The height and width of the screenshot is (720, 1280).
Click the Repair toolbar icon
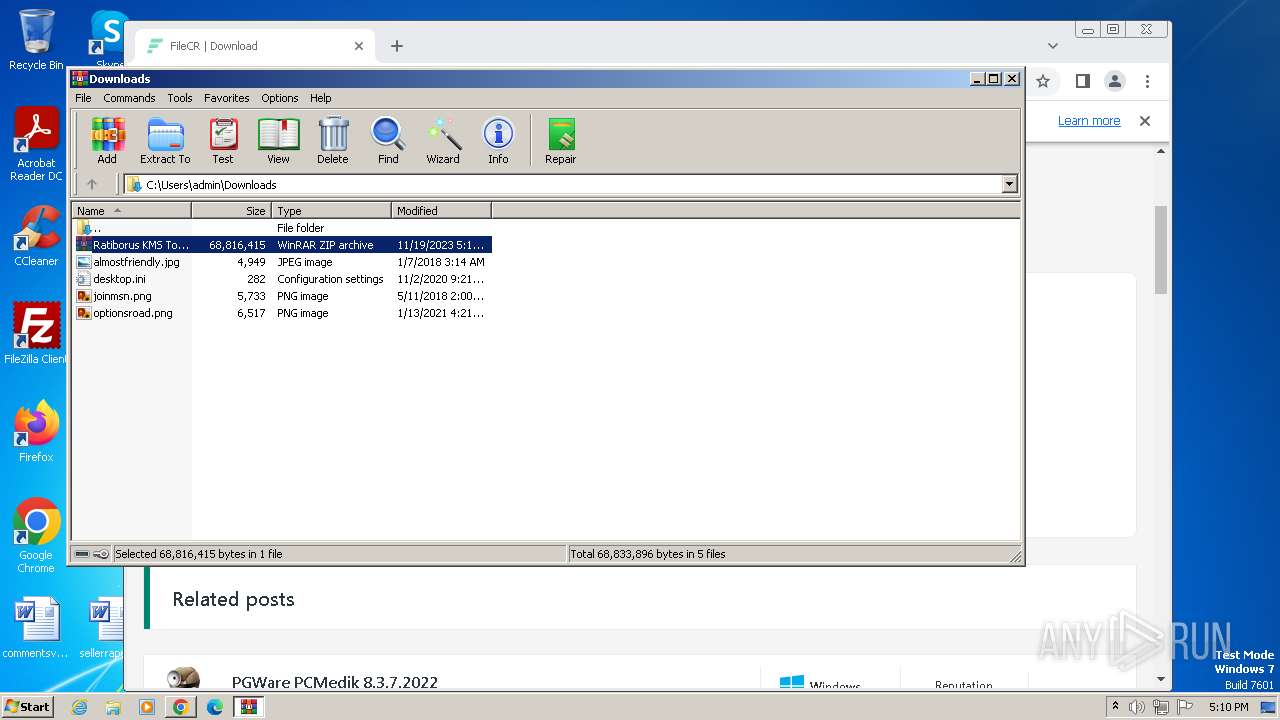tap(560, 140)
